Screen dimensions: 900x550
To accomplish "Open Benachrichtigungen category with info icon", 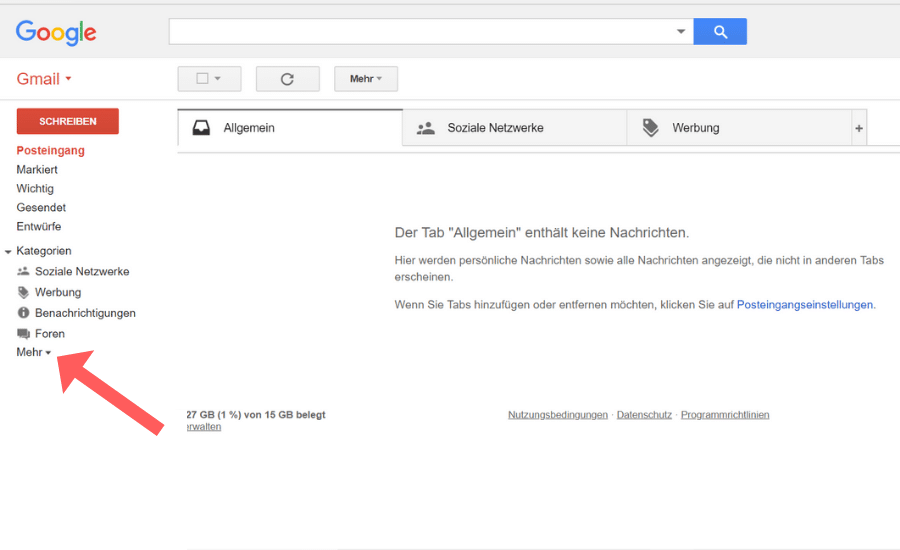I will pyautogui.click(x=85, y=313).
